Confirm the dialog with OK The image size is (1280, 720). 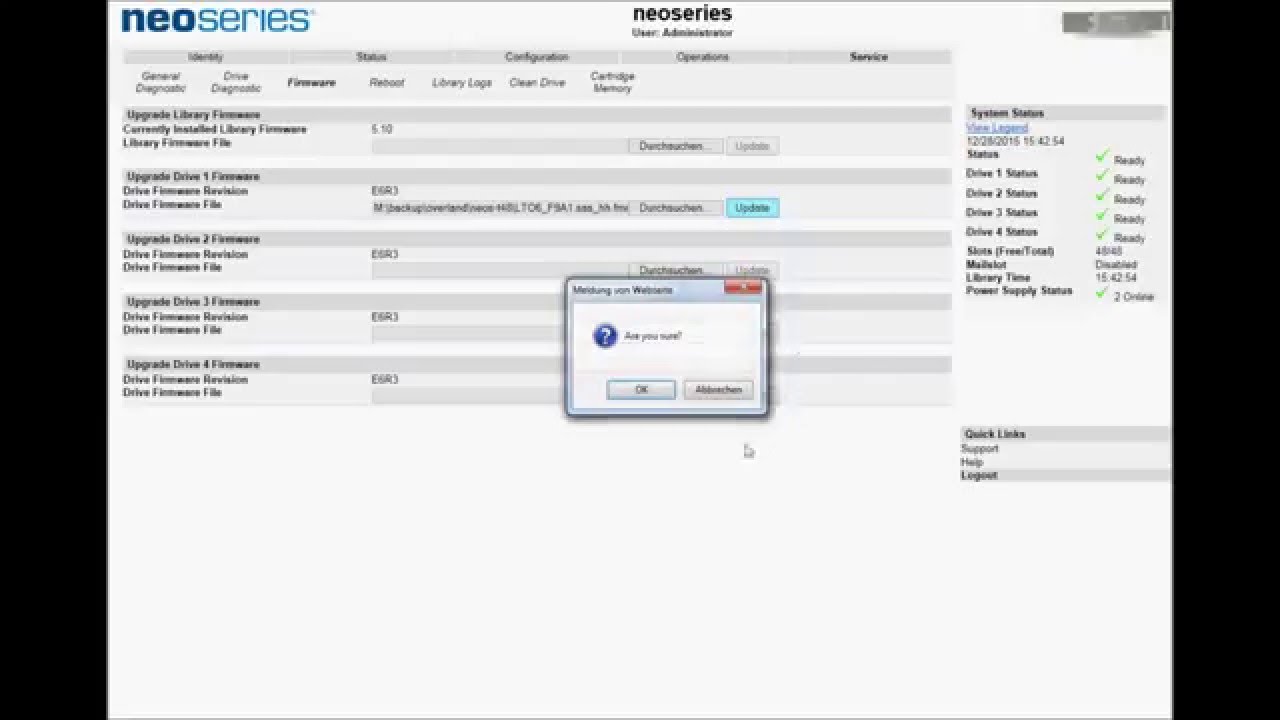641,390
